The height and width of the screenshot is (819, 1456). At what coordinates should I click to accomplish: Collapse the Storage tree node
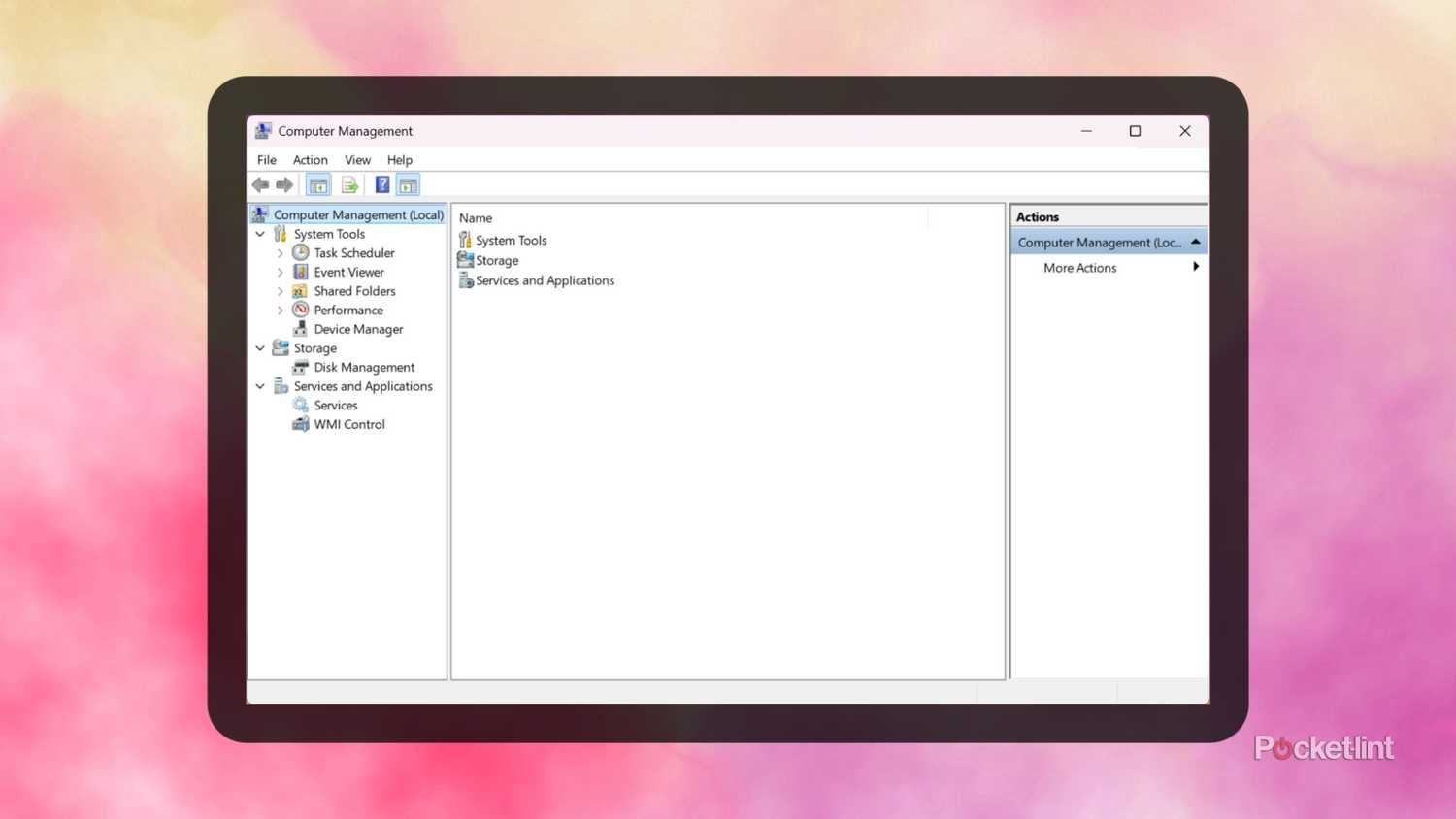260,347
